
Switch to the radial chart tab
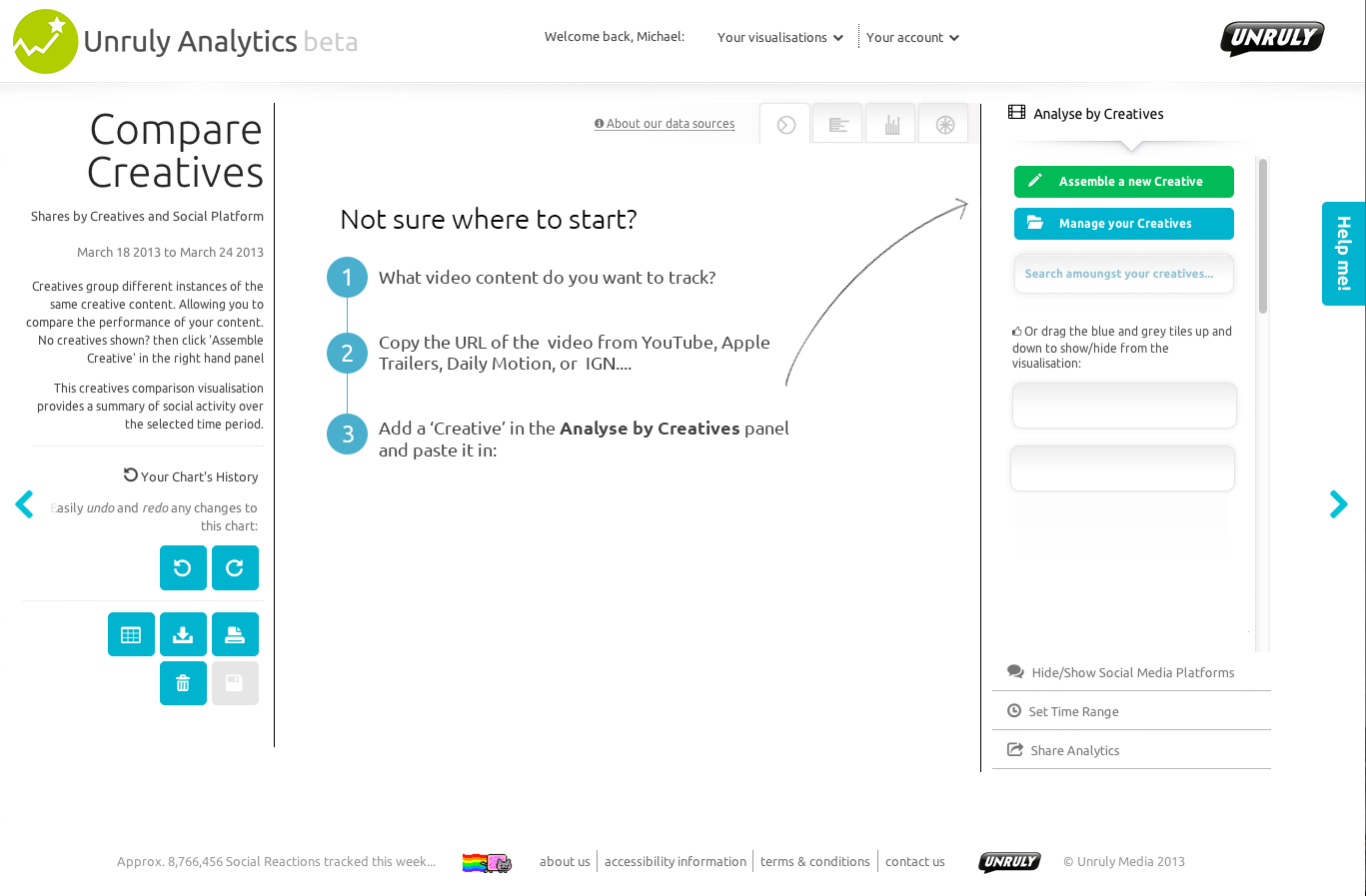coord(944,125)
